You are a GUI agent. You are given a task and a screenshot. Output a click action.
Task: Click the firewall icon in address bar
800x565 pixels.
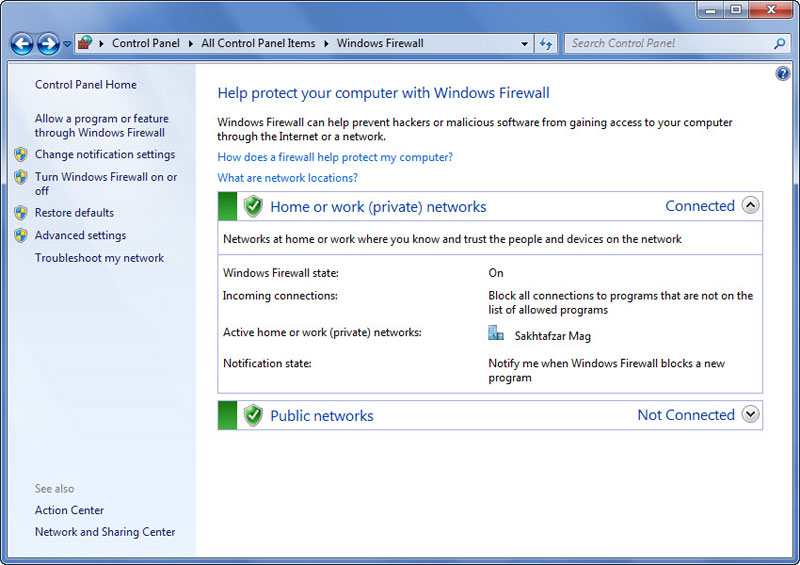click(x=85, y=43)
